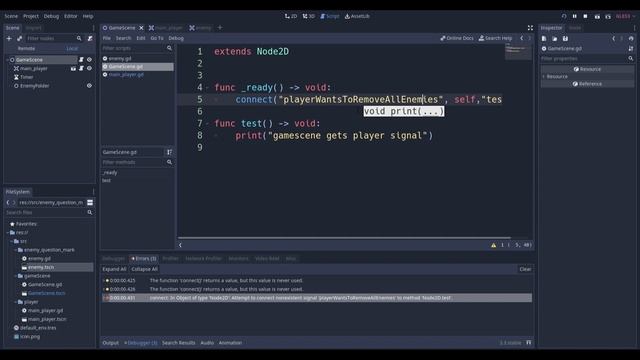Open Search Help
Image resolution: width=640 pixels, height=360 pixels.
point(495,38)
